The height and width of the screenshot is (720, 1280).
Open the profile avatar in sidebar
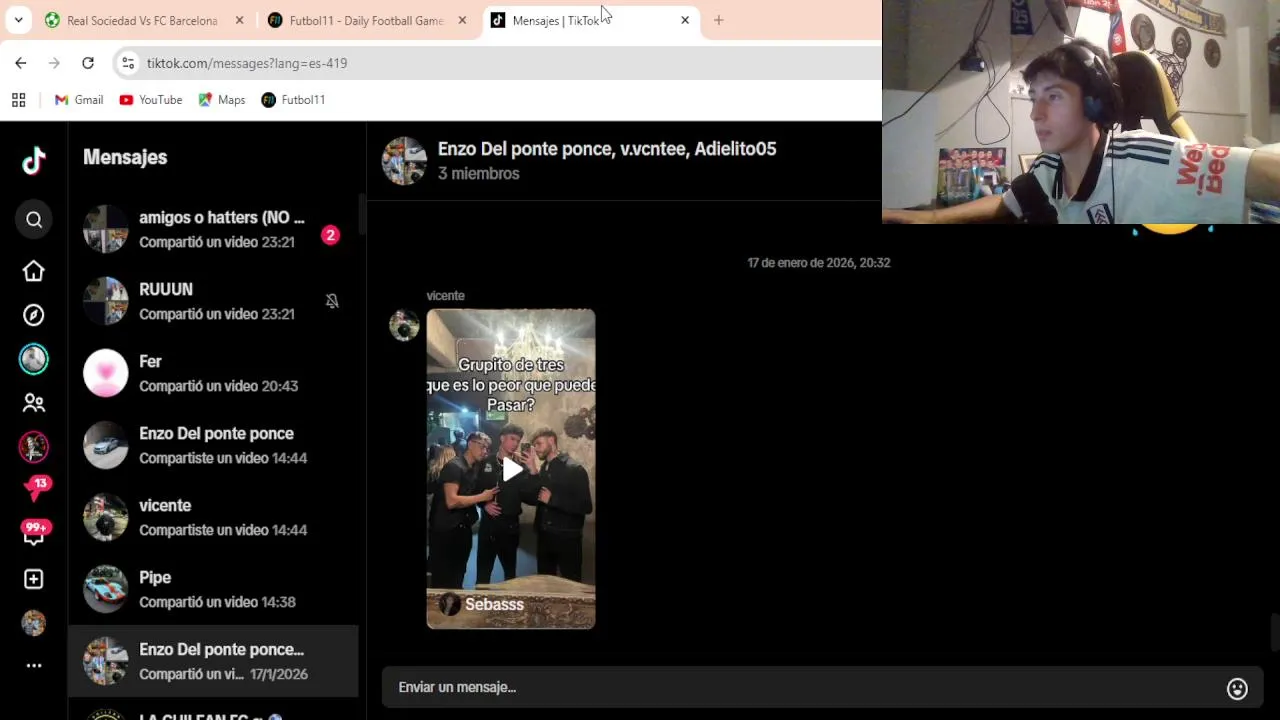point(34,623)
